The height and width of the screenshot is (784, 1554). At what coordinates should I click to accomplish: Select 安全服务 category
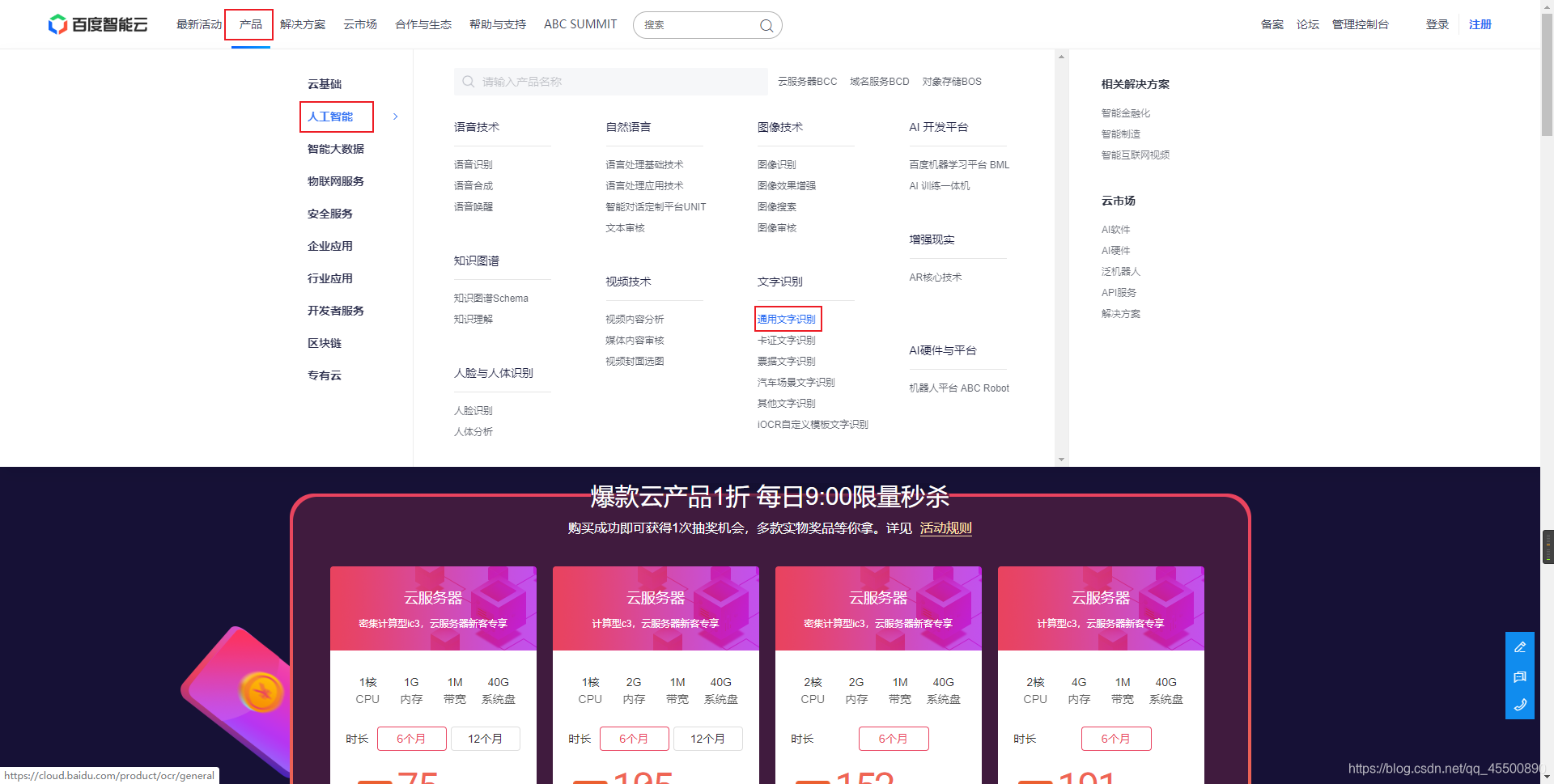[330, 214]
